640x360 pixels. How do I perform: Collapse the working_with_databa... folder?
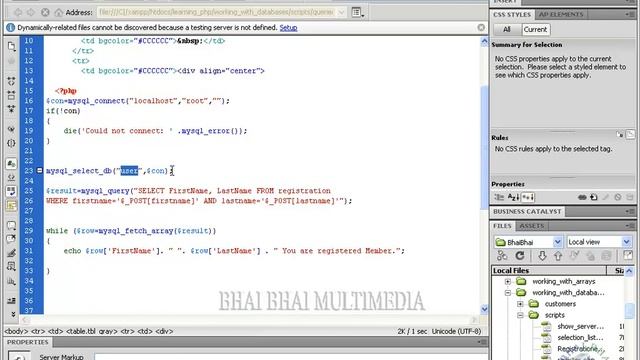(x=507, y=293)
